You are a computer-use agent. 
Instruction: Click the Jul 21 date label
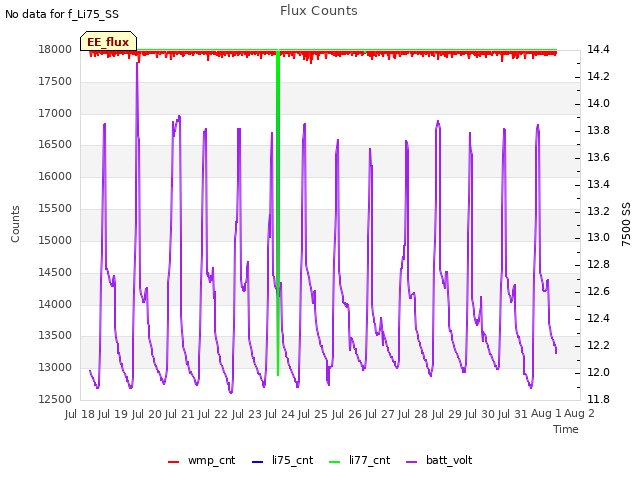tap(180, 414)
